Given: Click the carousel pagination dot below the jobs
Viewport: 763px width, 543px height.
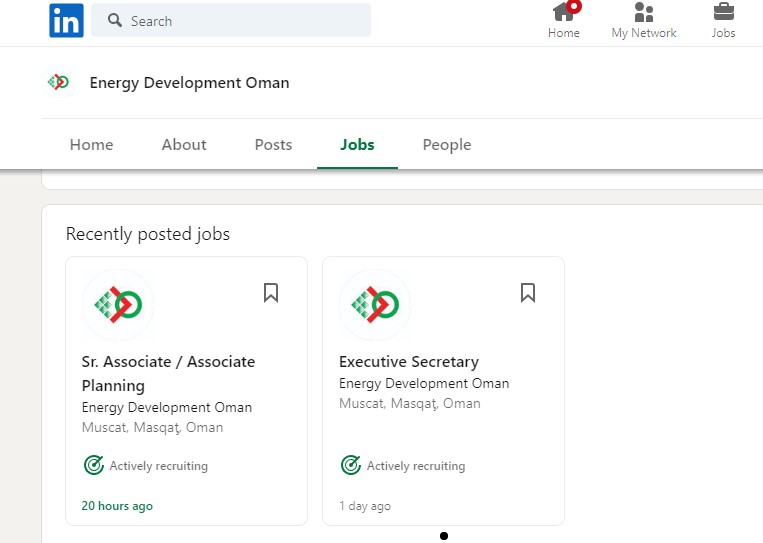Looking at the screenshot, I should 444,536.
